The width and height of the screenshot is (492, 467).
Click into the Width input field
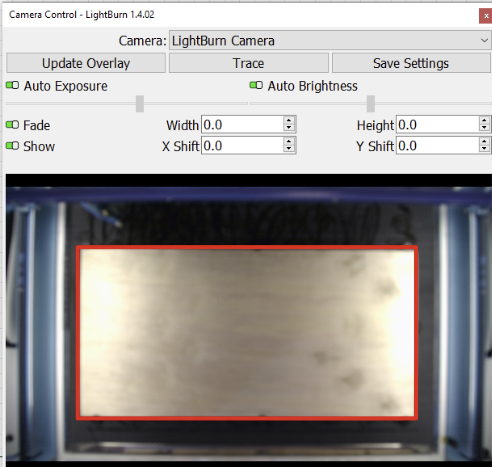[242, 125]
